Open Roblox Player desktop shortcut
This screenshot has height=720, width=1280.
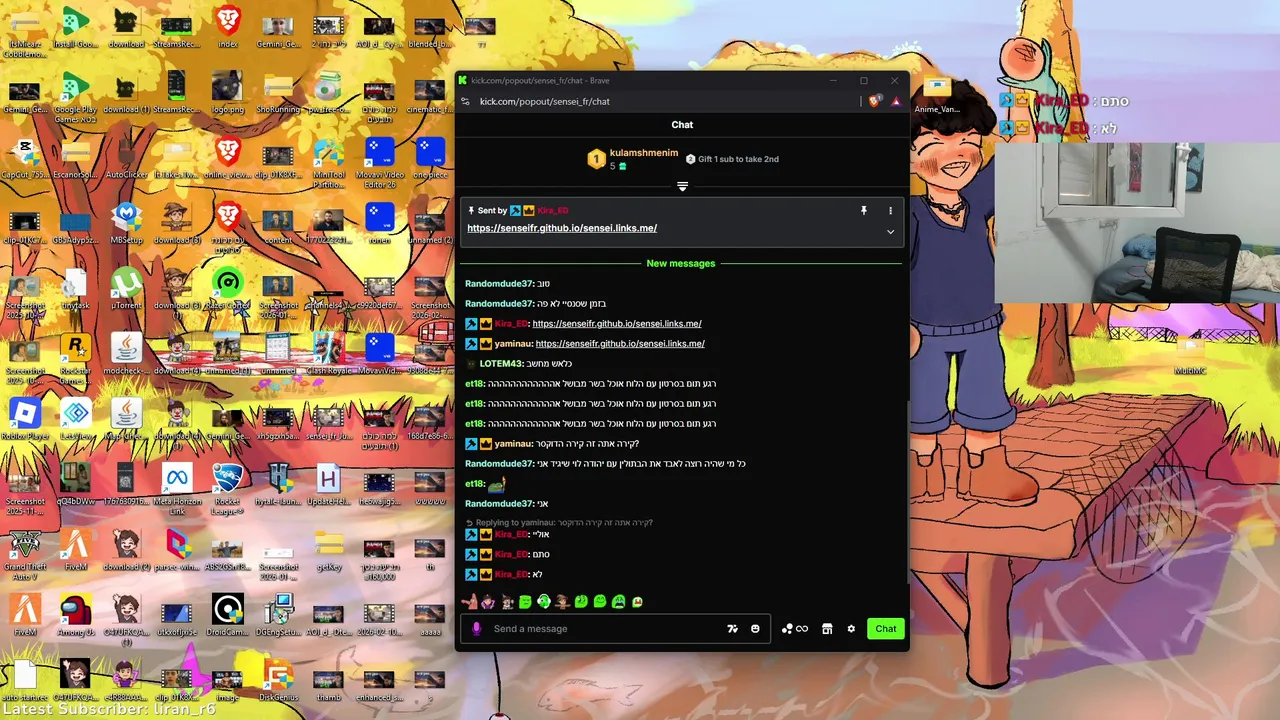click(x=25, y=418)
